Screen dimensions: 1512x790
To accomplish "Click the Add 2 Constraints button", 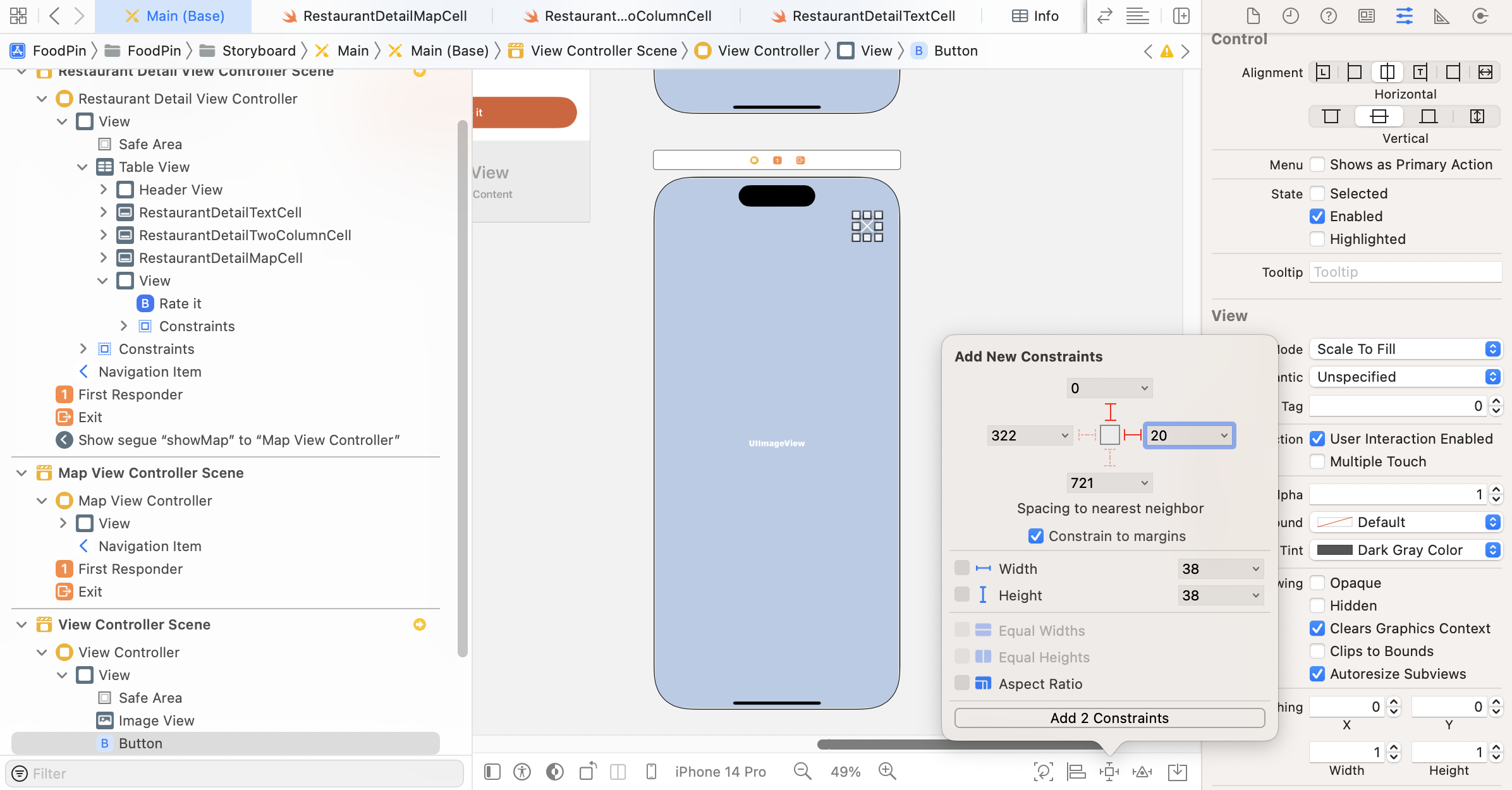I will coord(1109,718).
